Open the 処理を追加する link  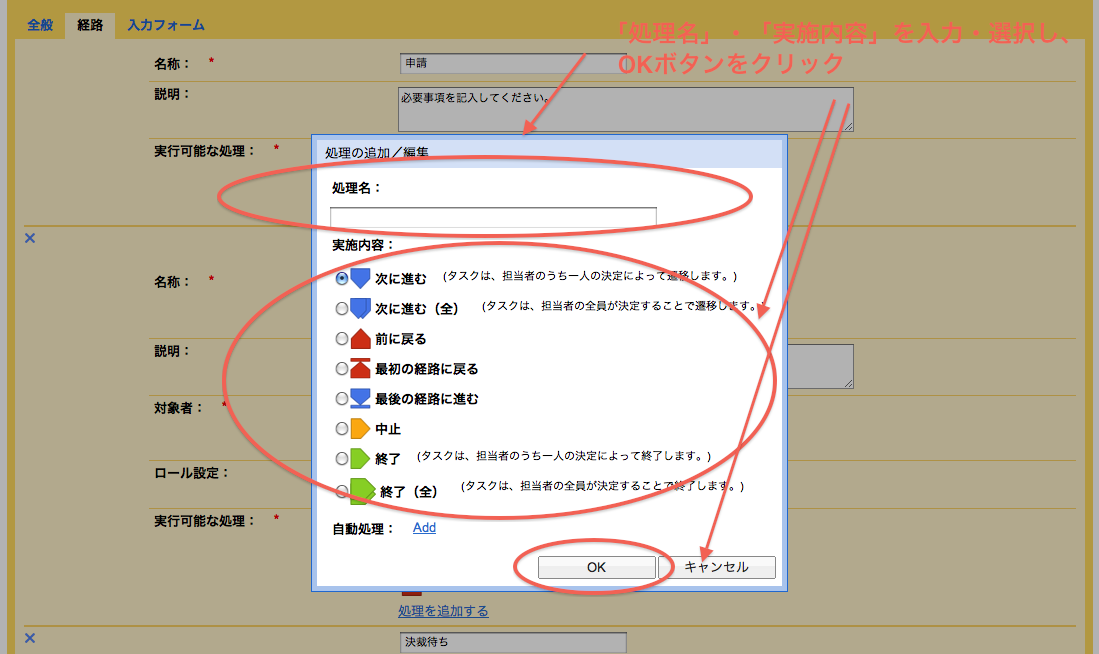pos(443,611)
